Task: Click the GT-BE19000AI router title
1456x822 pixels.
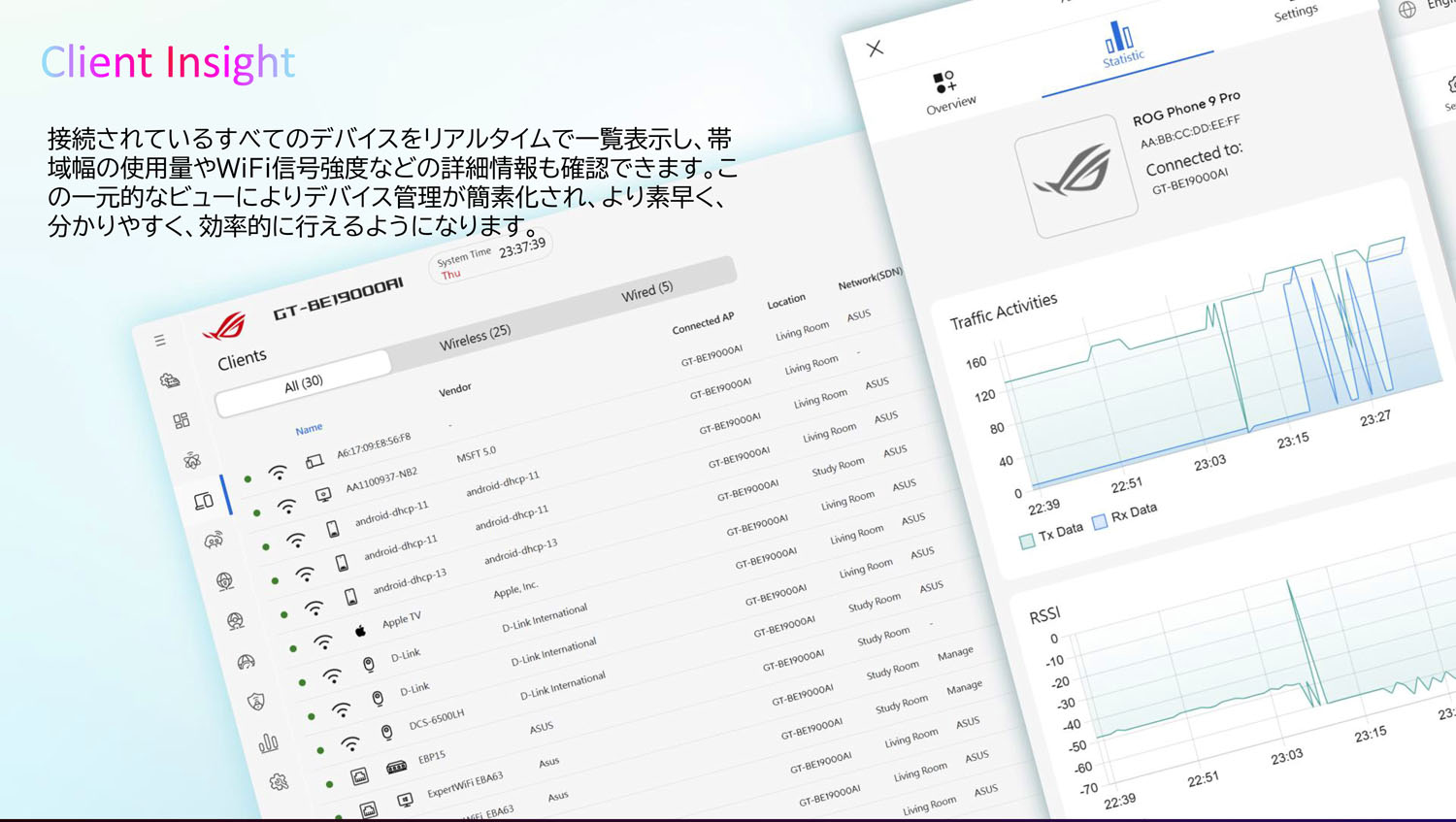Action: (x=338, y=298)
